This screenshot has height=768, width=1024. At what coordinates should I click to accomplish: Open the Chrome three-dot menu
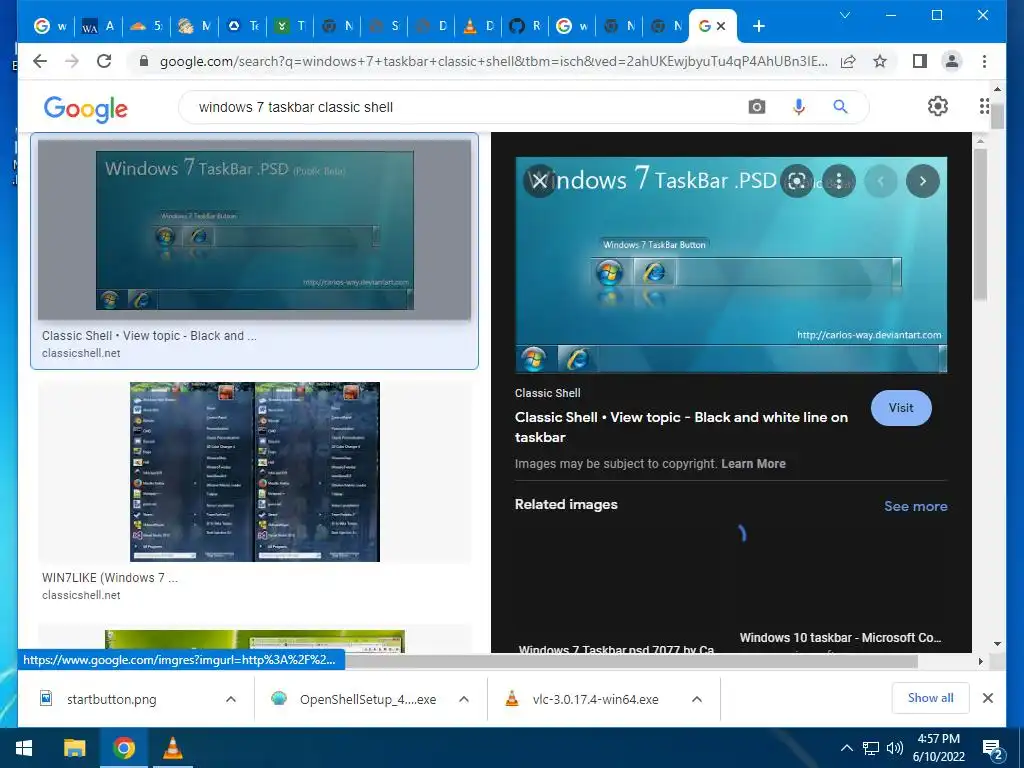coord(984,61)
